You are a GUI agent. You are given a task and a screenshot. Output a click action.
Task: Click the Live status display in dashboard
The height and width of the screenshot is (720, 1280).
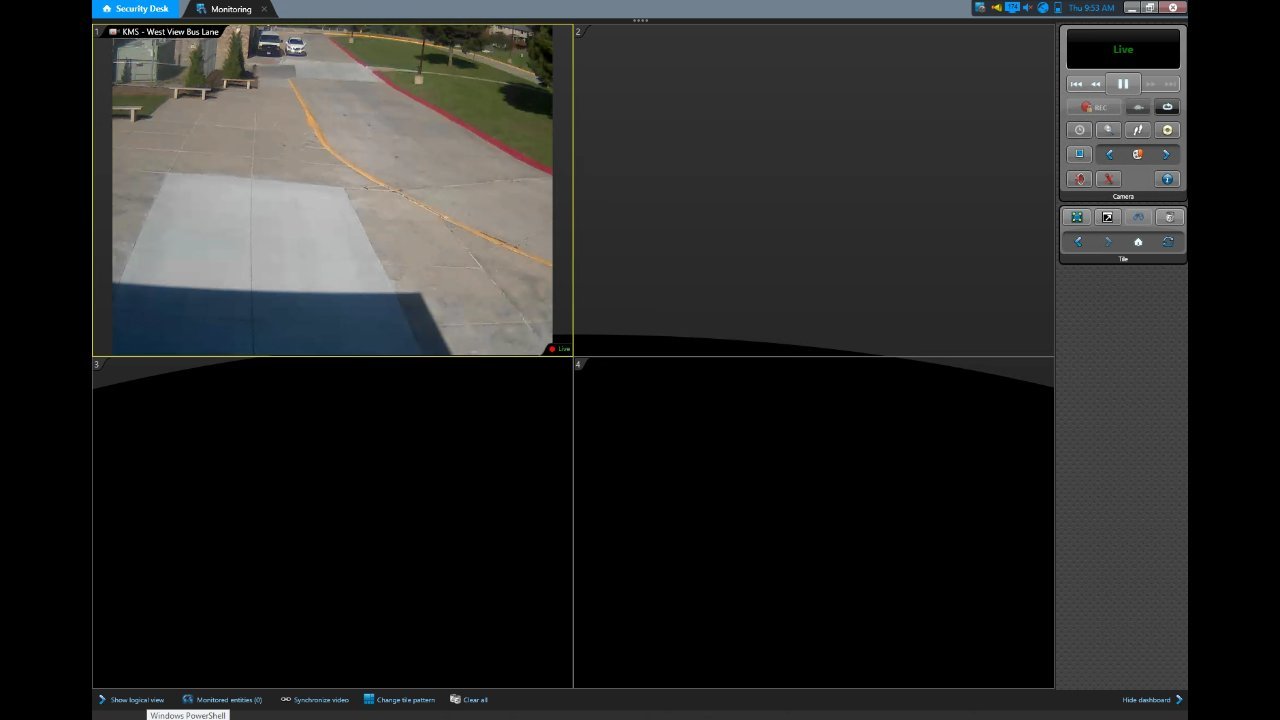coord(1123,49)
